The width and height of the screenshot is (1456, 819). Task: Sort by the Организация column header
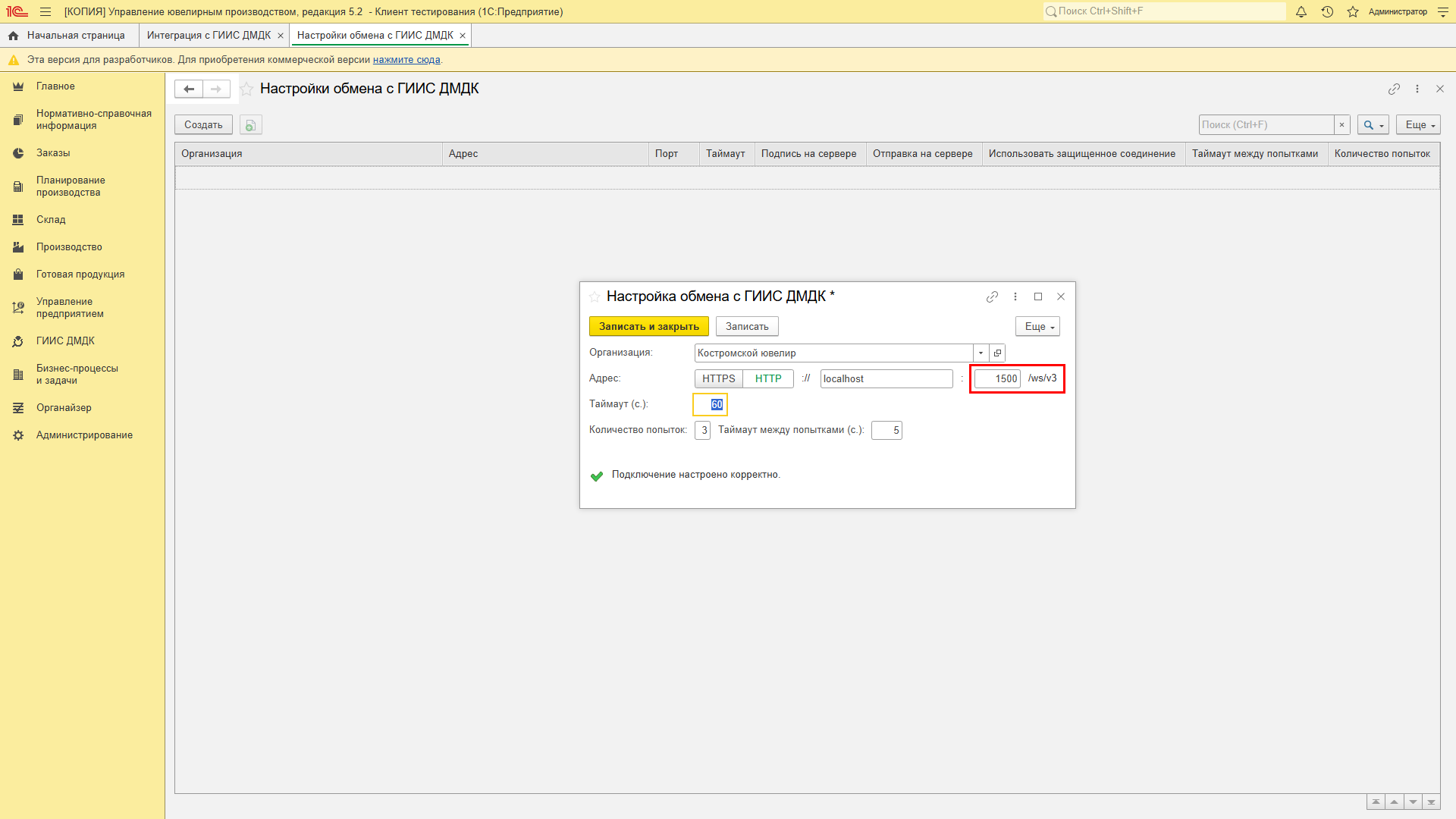[309, 154]
